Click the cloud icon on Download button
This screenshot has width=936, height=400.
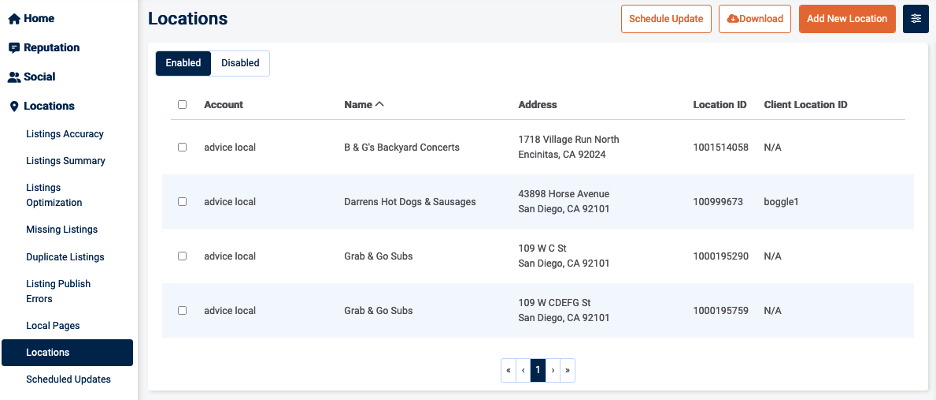(x=733, y=19)
